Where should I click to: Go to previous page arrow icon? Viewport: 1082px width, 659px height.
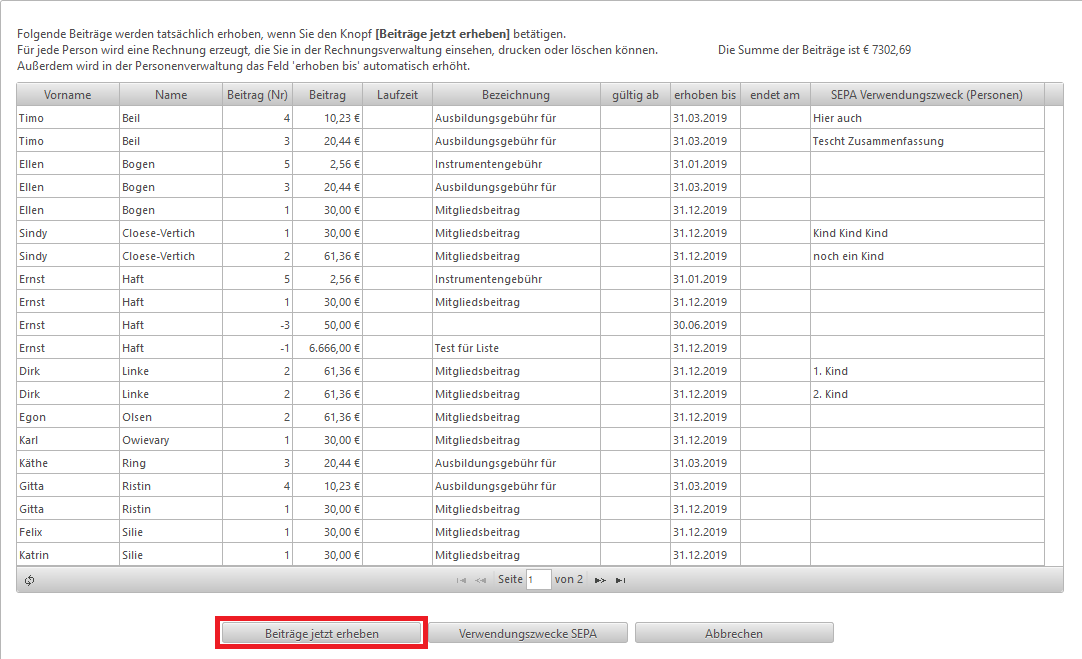pos(480,580)
